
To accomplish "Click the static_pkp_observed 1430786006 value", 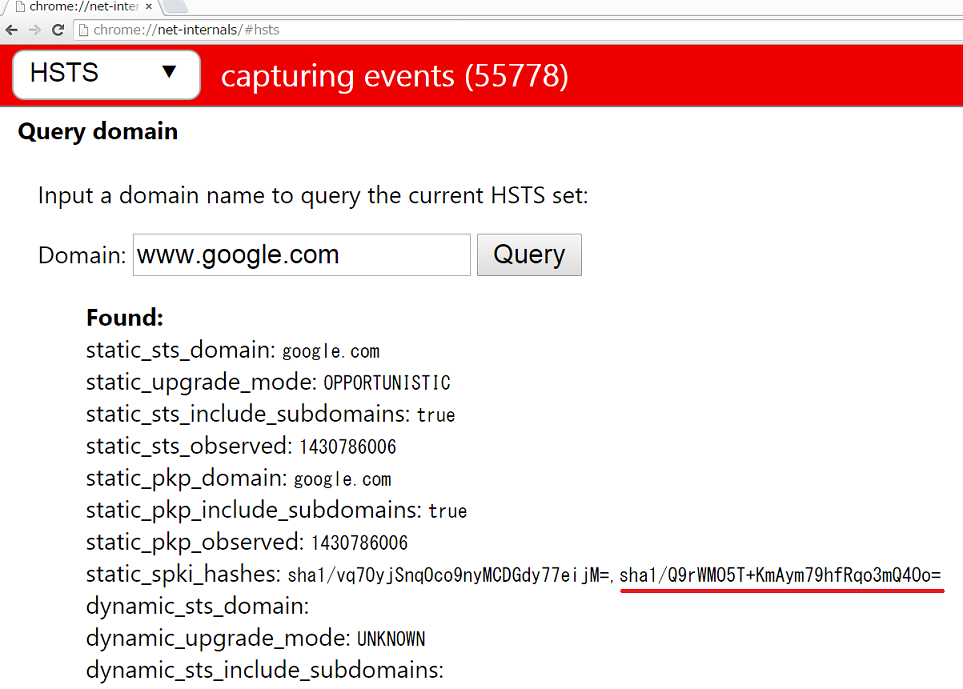I will coord(359,543).
